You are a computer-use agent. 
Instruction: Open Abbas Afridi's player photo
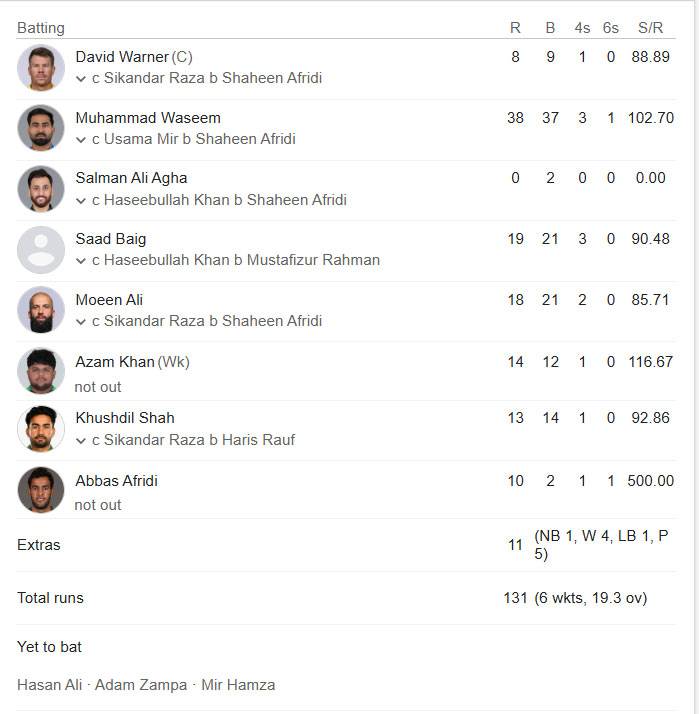pos(41,490)
